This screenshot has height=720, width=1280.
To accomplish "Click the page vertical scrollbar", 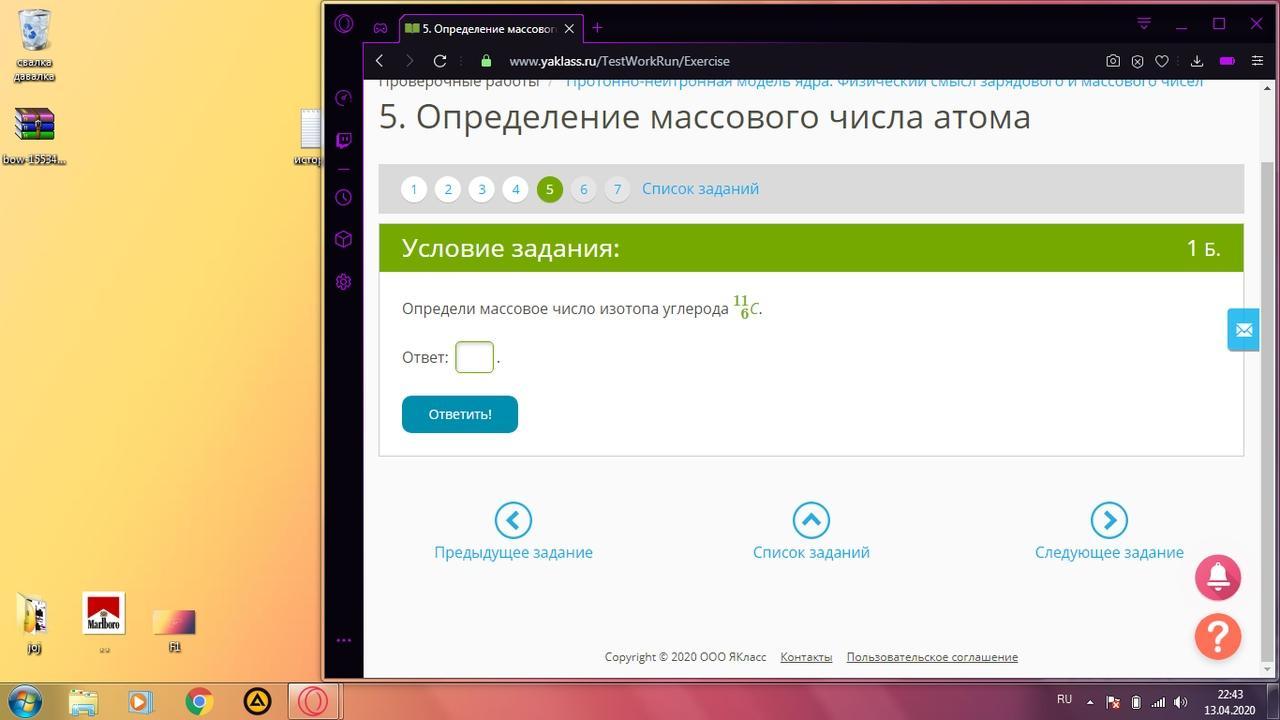I will click(1268, 410).
